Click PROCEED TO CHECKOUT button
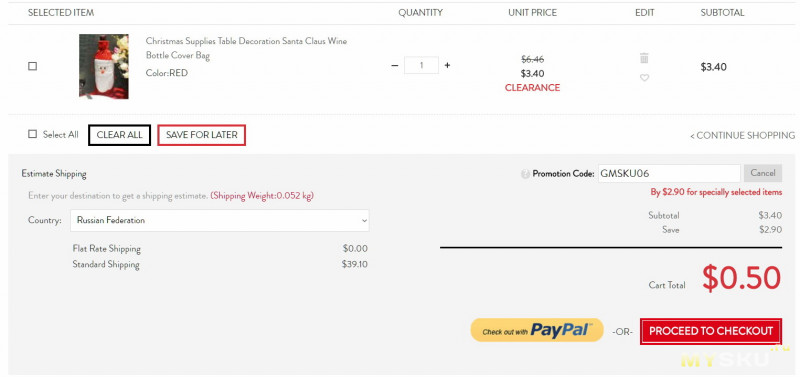This screenshot has height=377, width=800. point(711,331)
